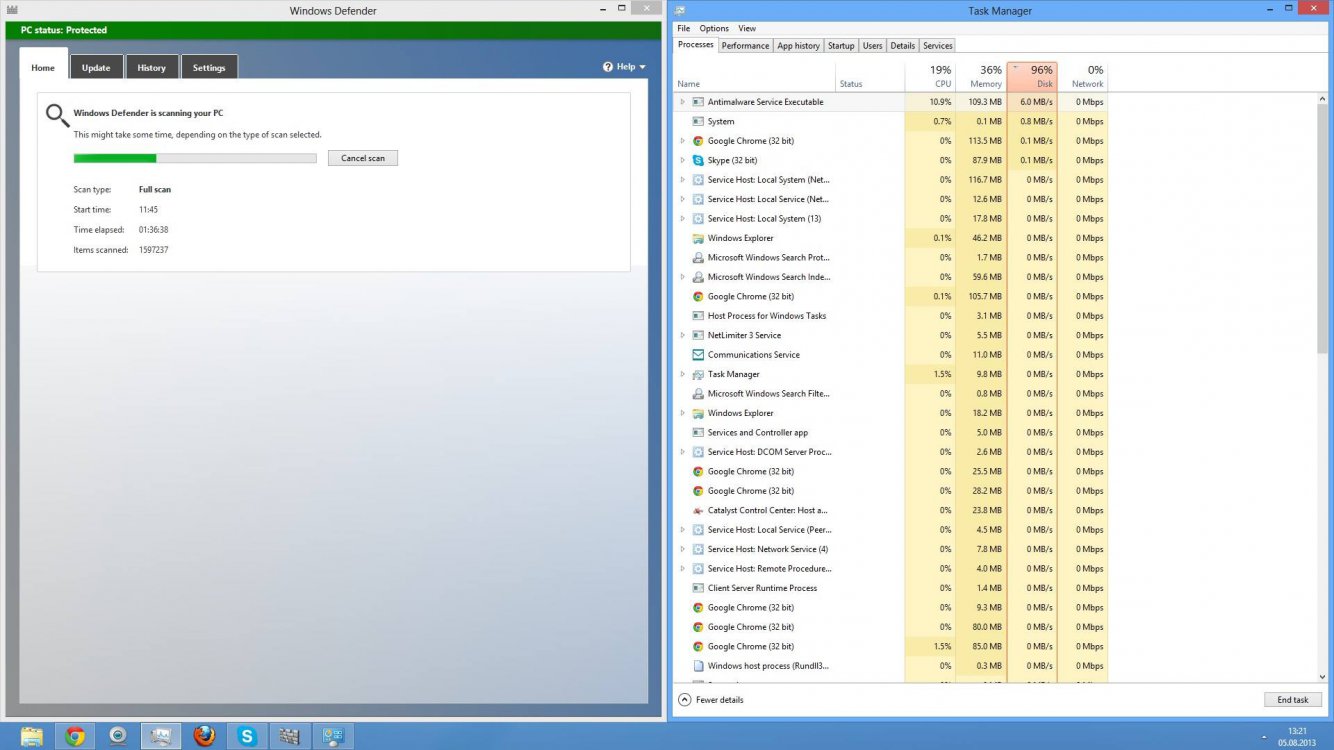This screenshot has width=1334, height=750.
Task: Open the Options menu in Task Manager
Action: pos(714,28)
